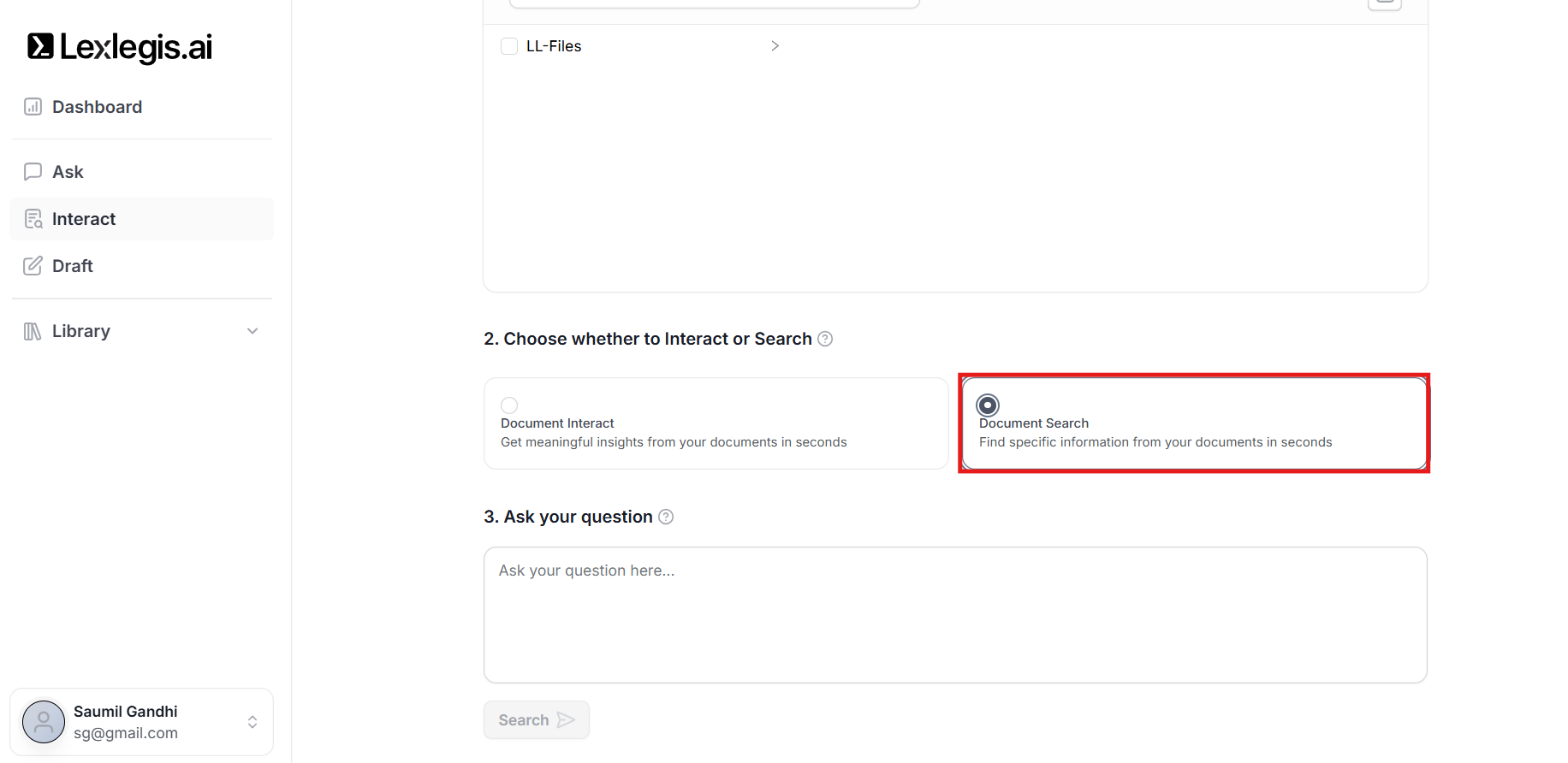Expand the Library menu chevron

tap(252, 331)
